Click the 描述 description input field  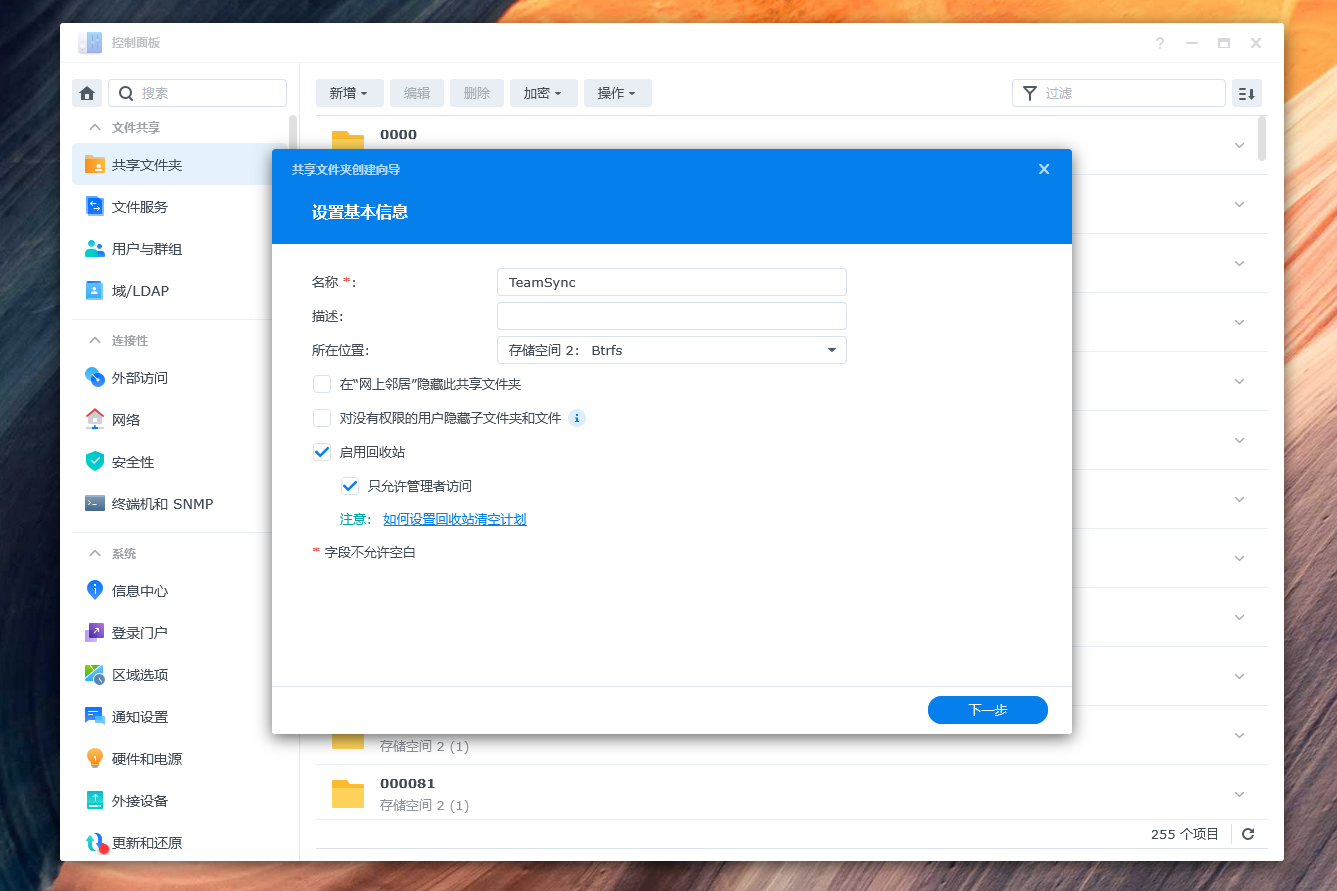pyautogui.click(x=671, y=315)
